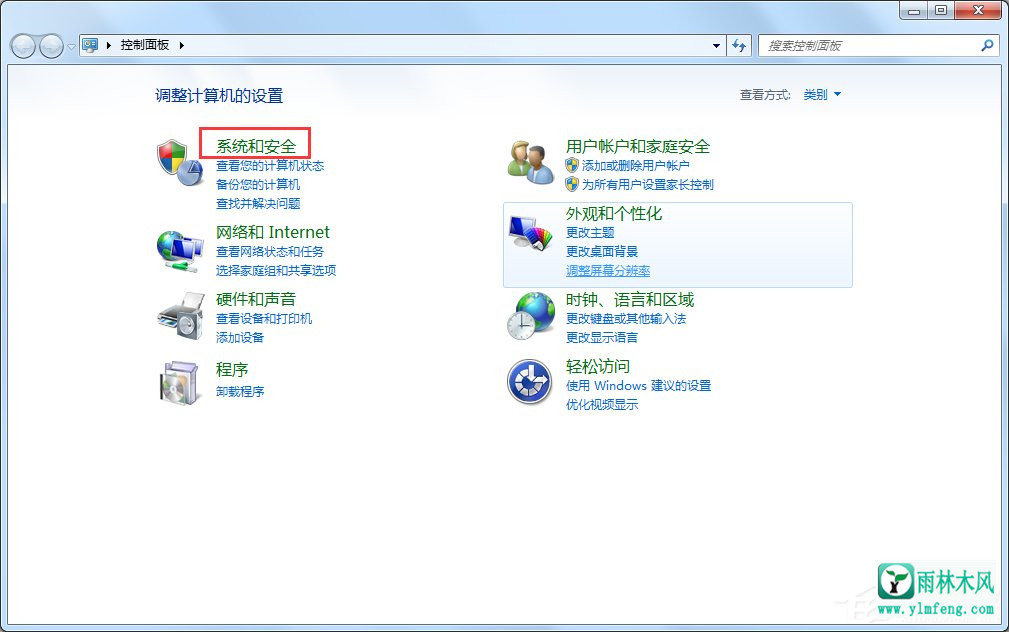Open 查看您的计算机状态
Screen dimensions: 1009x632
[270, 165]
